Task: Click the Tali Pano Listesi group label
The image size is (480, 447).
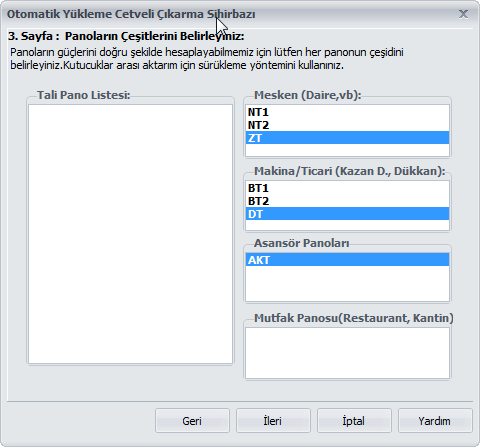Action: (x=83, y=95)
